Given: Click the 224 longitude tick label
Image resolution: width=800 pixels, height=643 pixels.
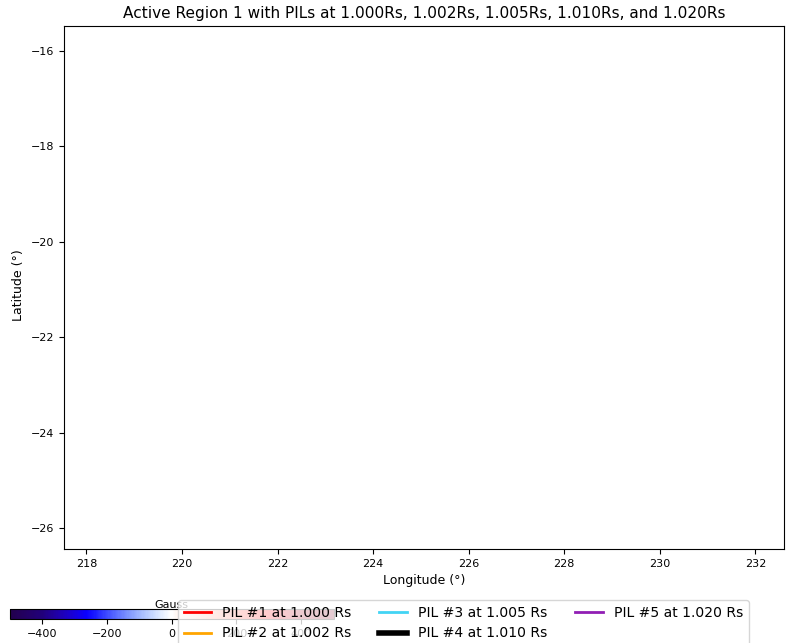Looking at the screenshot, I should click(x=373, y=562).
